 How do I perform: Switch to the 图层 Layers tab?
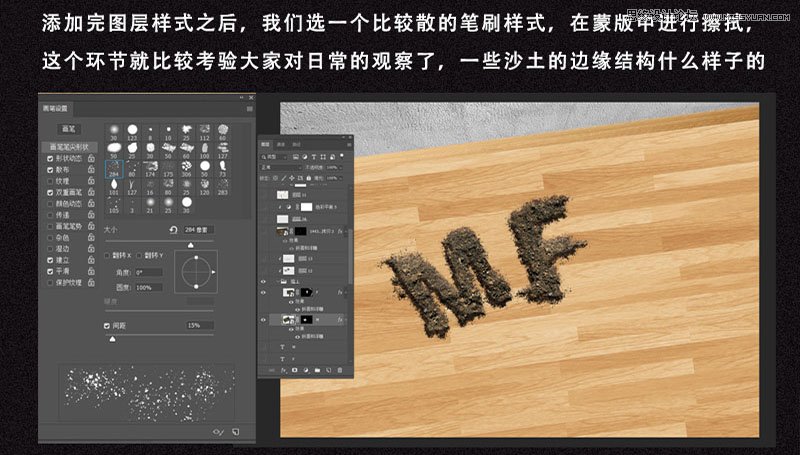coord(265,144)
